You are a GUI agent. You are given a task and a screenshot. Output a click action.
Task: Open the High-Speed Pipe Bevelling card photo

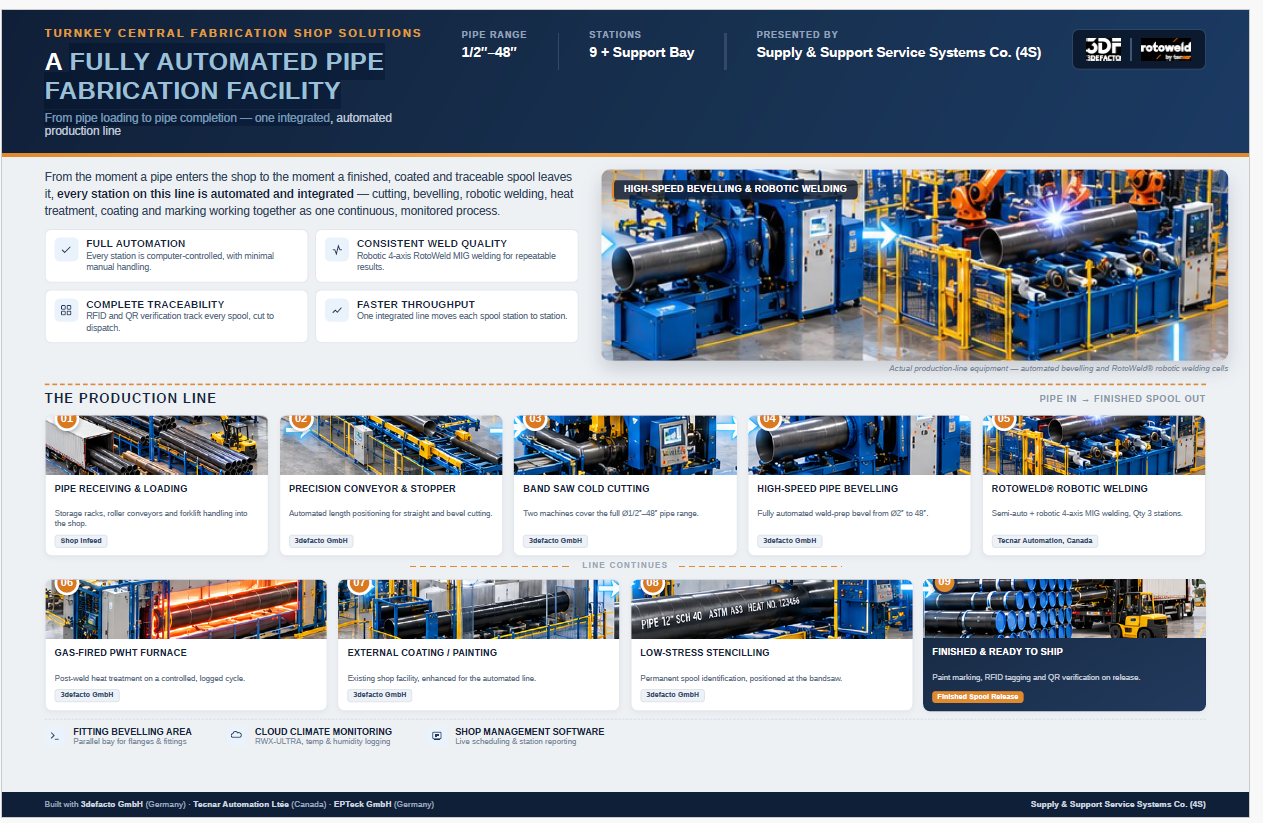coord(859,445)
